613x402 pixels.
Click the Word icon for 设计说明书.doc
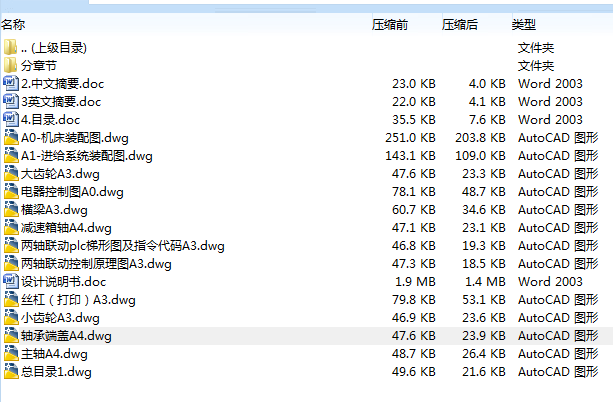[11, 281]
